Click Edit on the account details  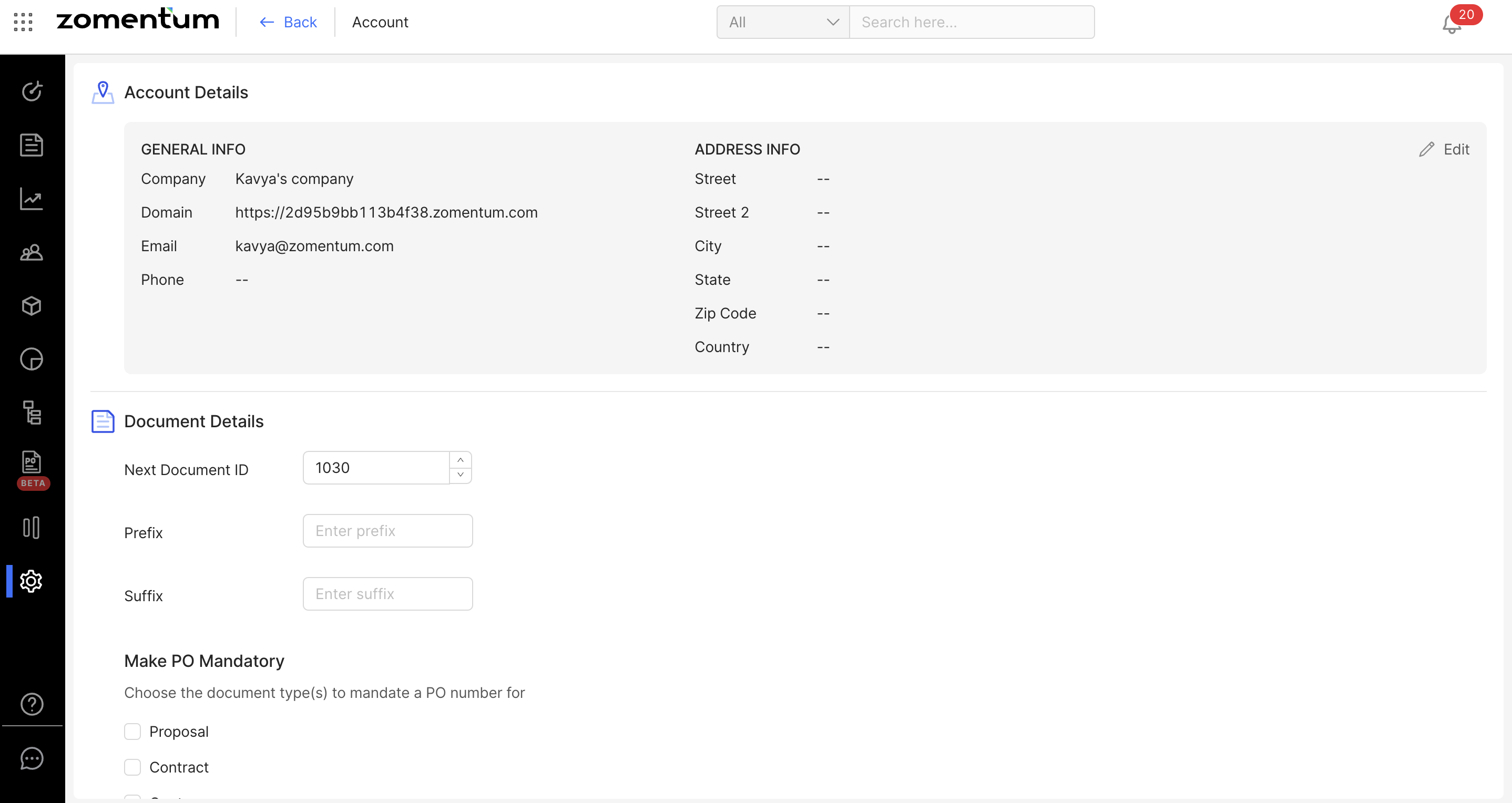[x=1445, y=149]
